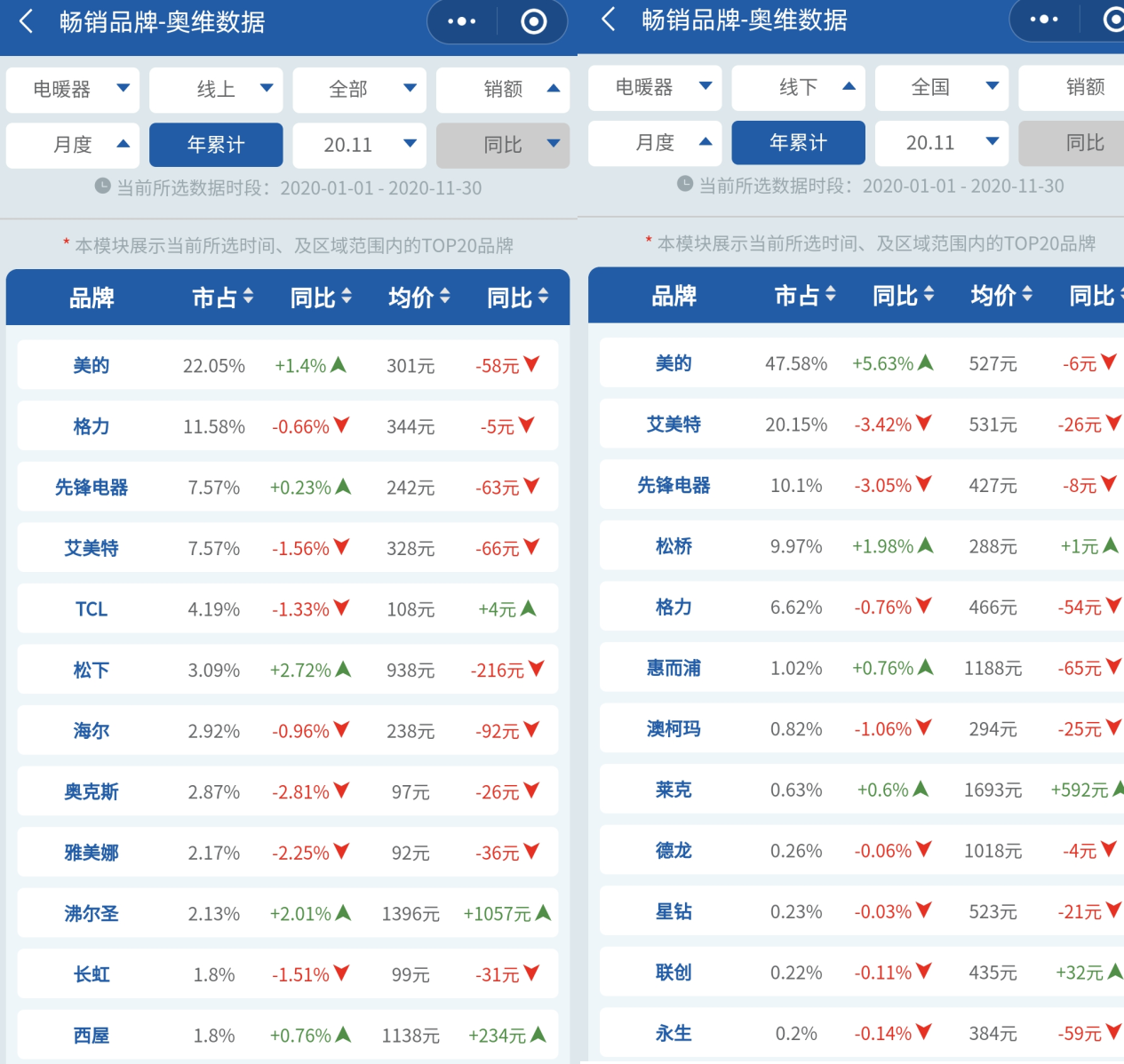Image resolution: width=1124 pixels, height=1064 pixels.
Task: Tap the circle close icon on the 线上 screen
Action: point(533,21)
